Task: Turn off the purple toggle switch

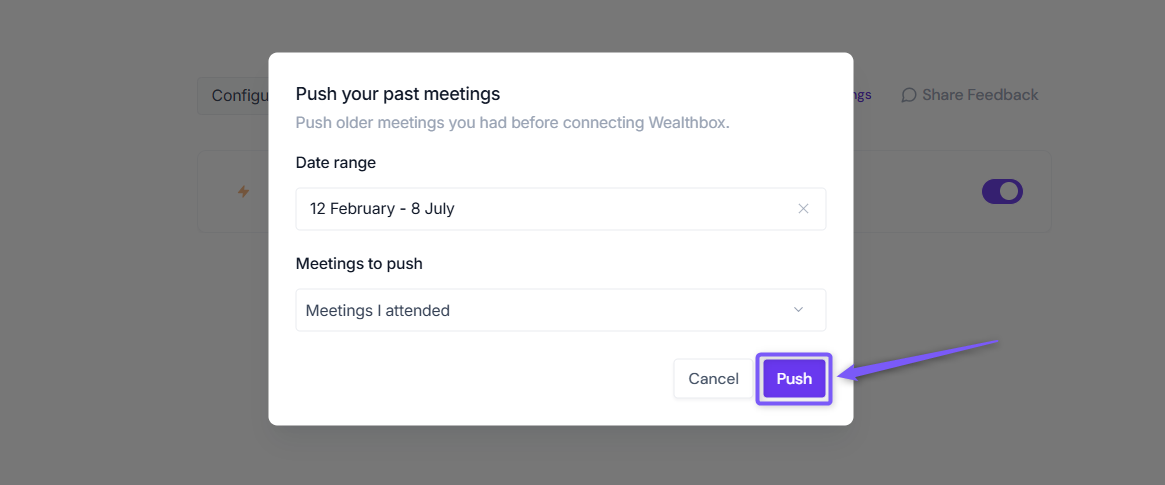Action: point(1002,192)
